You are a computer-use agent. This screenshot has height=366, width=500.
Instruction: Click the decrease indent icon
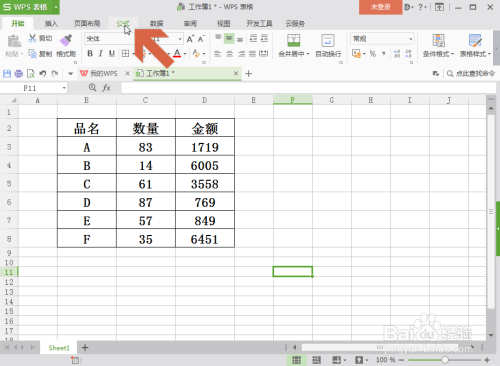(253, 39)
